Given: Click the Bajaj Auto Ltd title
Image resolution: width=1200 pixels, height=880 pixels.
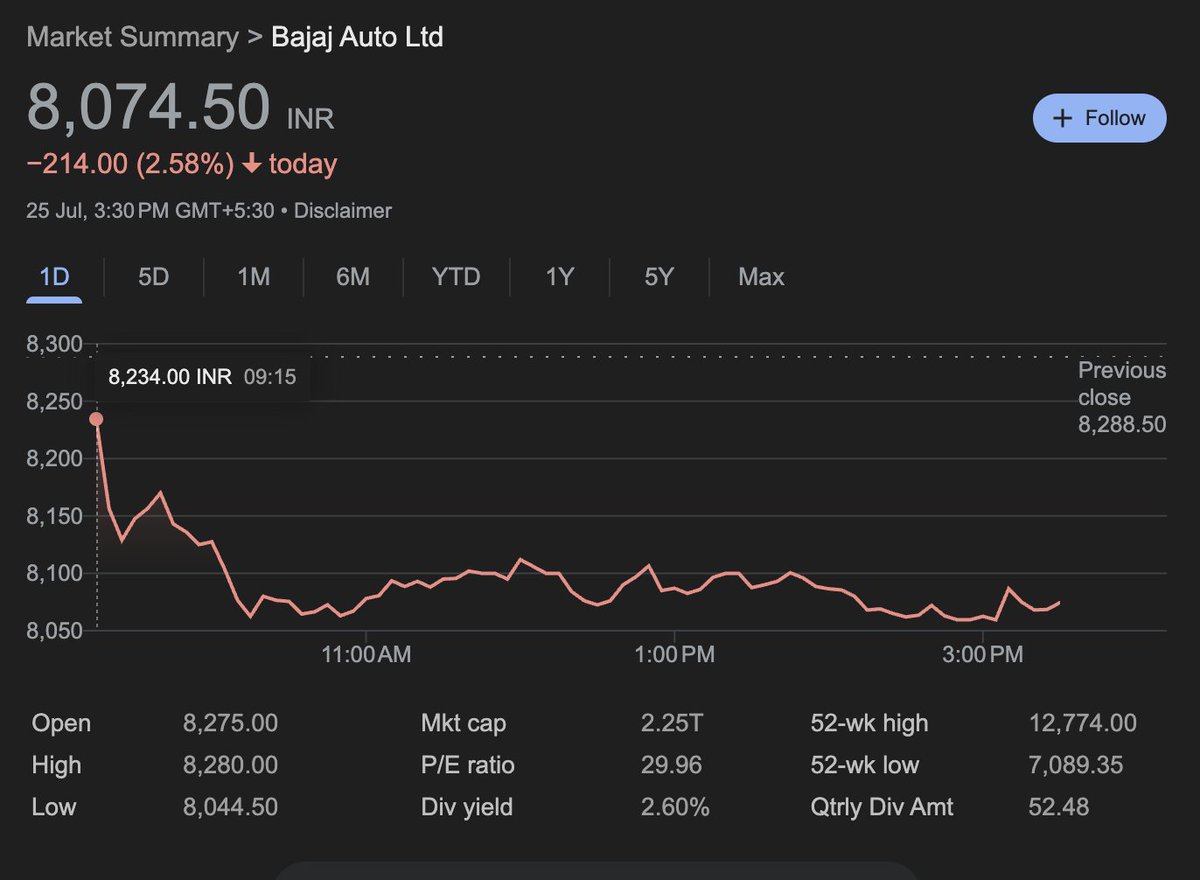Looking at the screenshot, I should [357, 38].
